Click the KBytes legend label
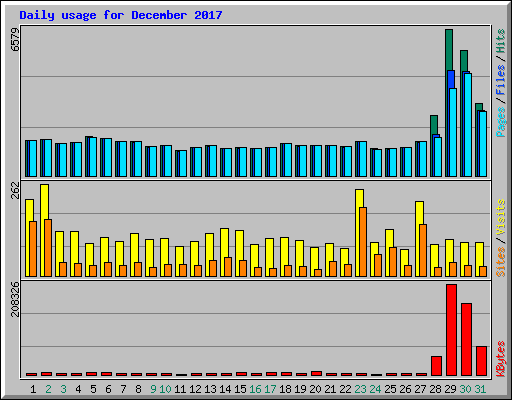Viewport: 512px width, 400px height. 501,359
